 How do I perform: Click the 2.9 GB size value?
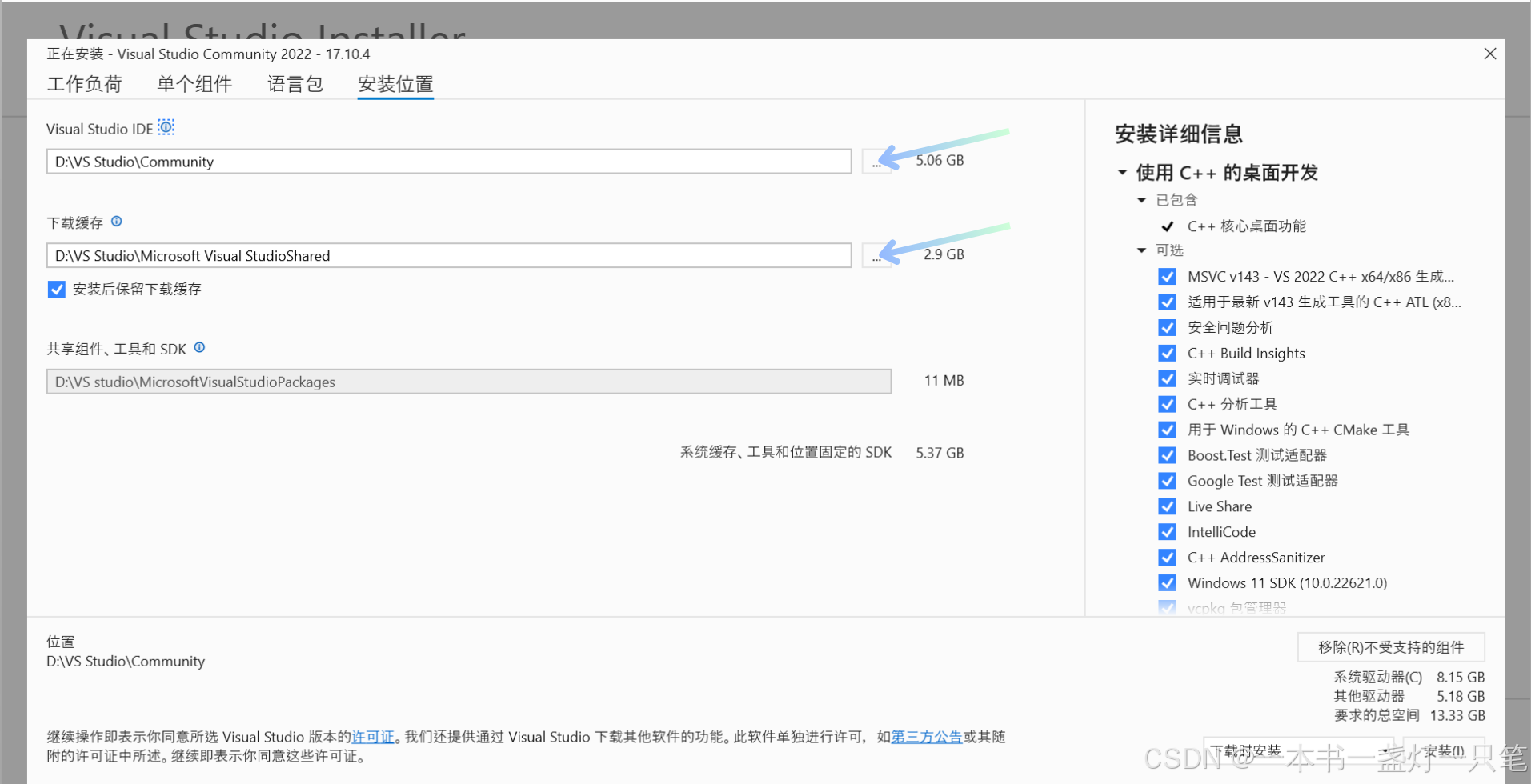944,254
